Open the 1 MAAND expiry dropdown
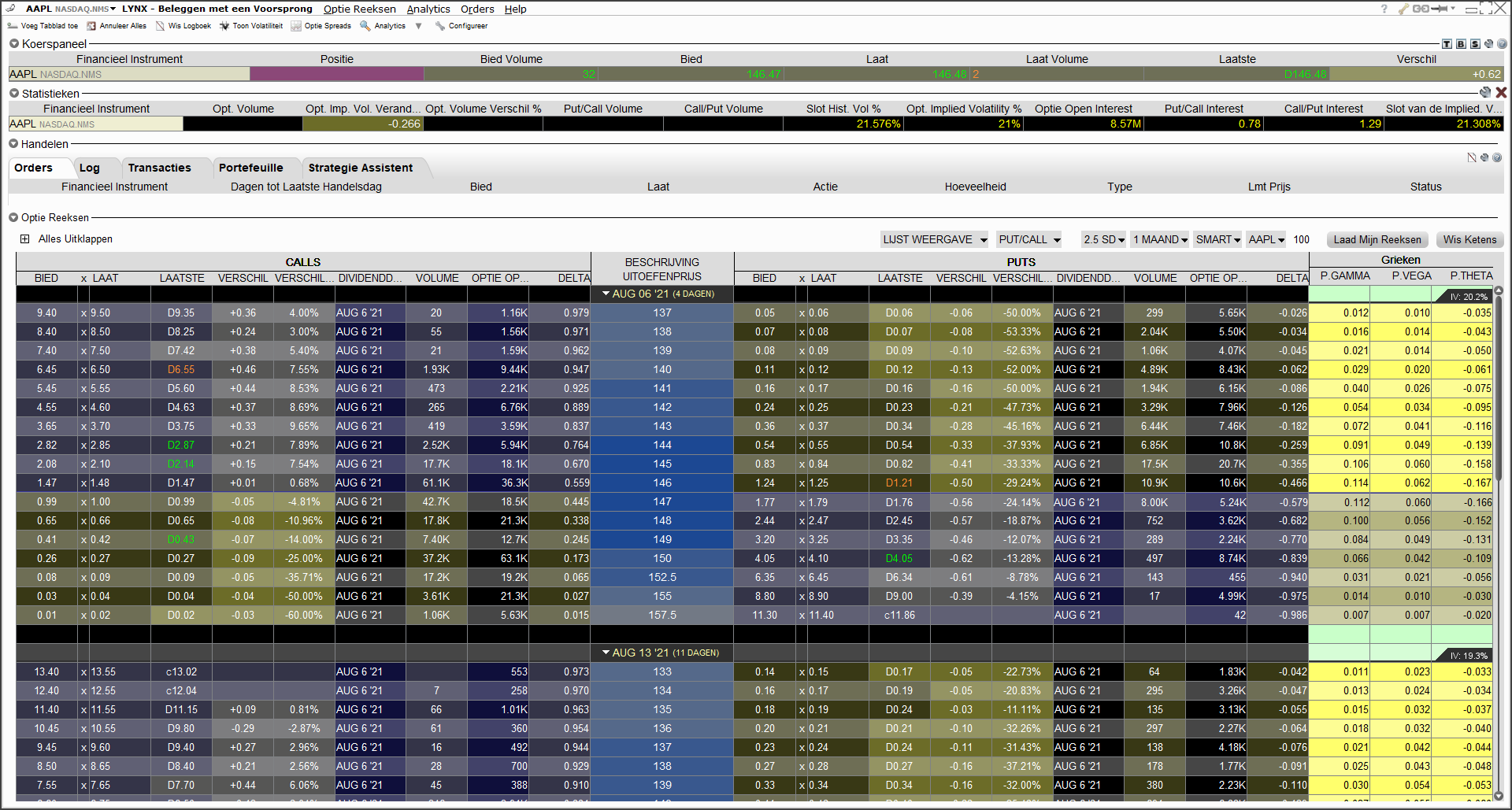 pyautogui.click(x=1160, y=239)
